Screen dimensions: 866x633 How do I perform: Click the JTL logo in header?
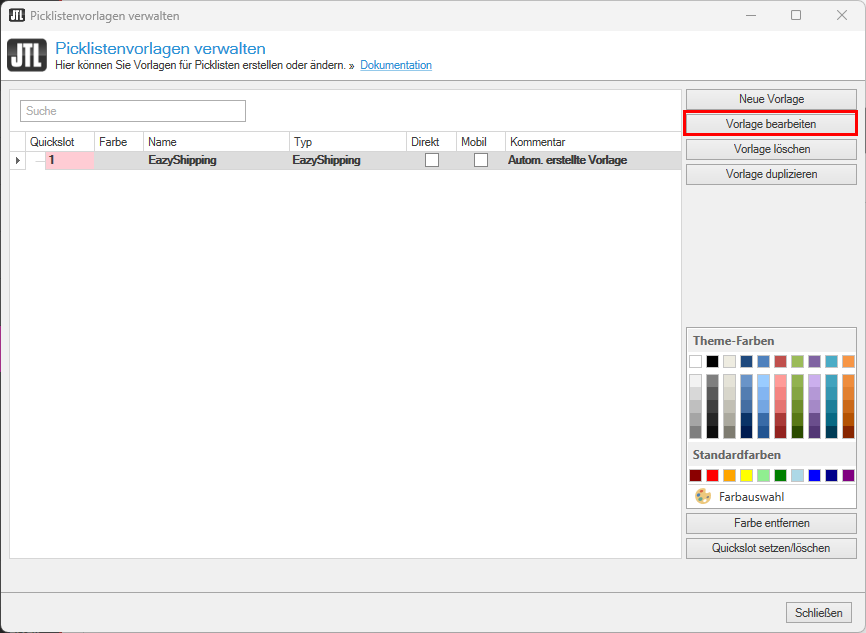(x=26, y=56)
